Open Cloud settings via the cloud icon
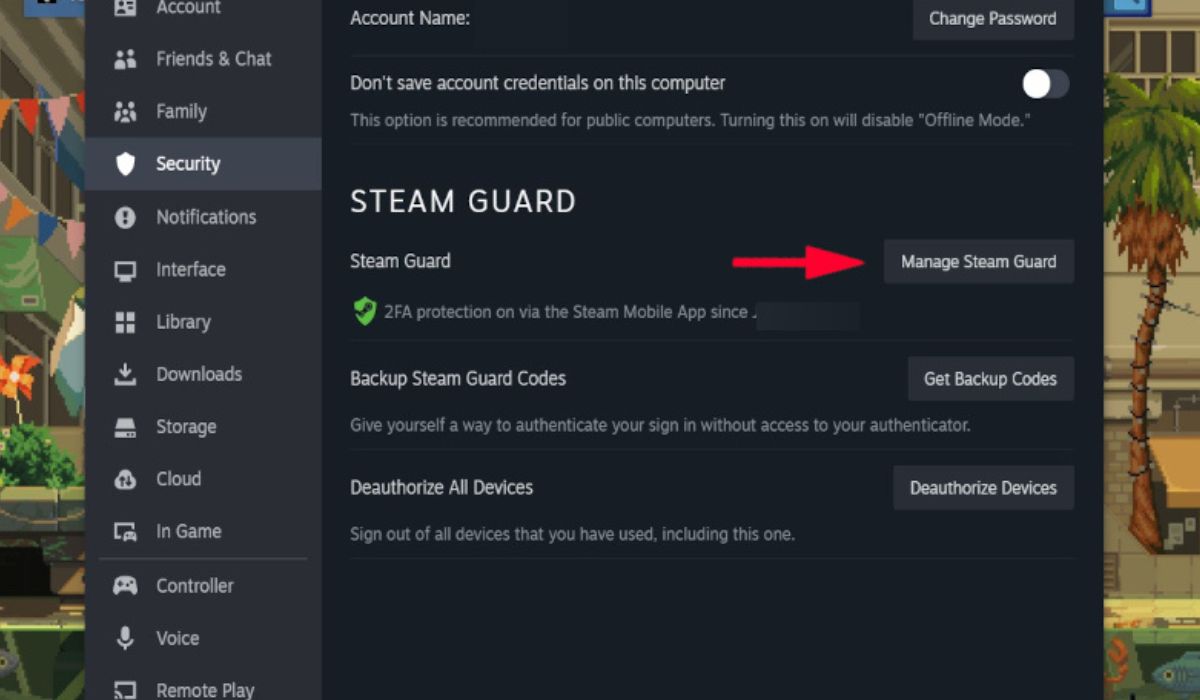1200x700 pixels. tap(126, 479)
